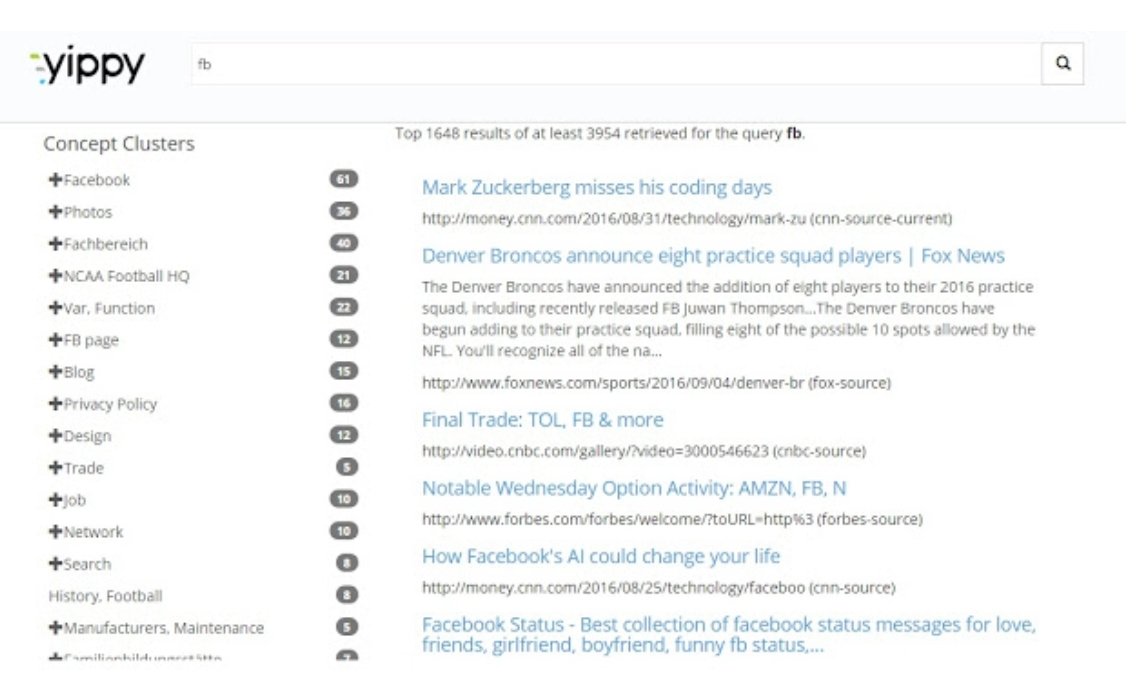Open Mark Zuckerberg misses his coding days
Image resolution: width=1143 pixels, height=690 pixels.
point(596,187)
